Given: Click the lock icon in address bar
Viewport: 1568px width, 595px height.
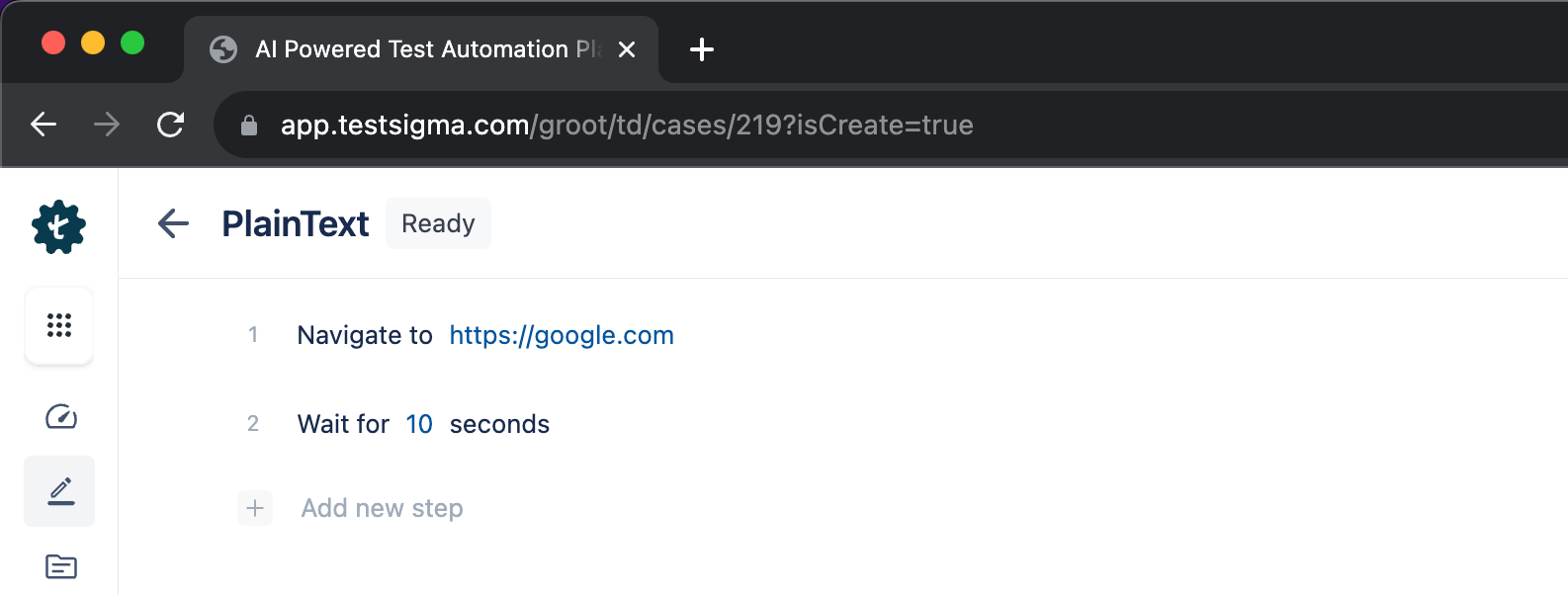Looking at the screenshot, I should [x=249, y=126].
